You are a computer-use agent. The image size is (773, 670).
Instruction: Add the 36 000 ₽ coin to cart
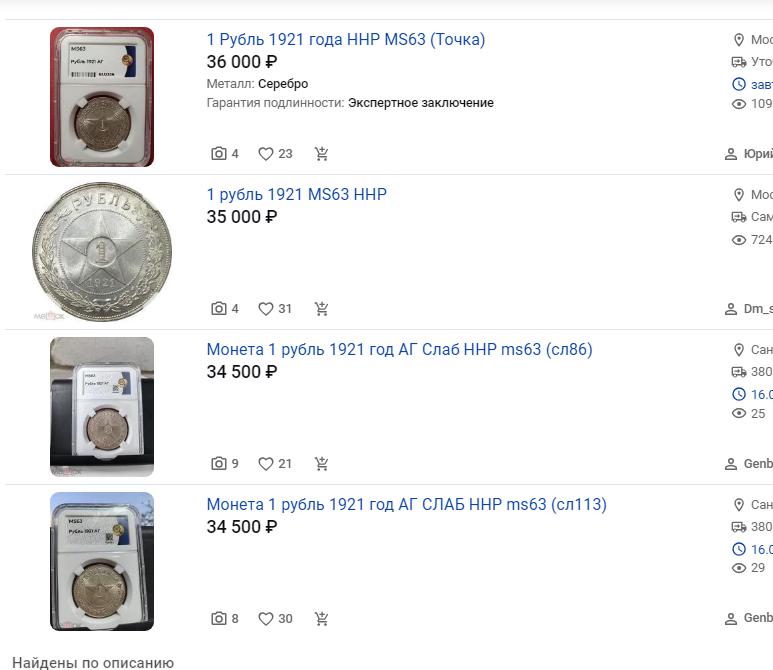click(x=321, y=154)
